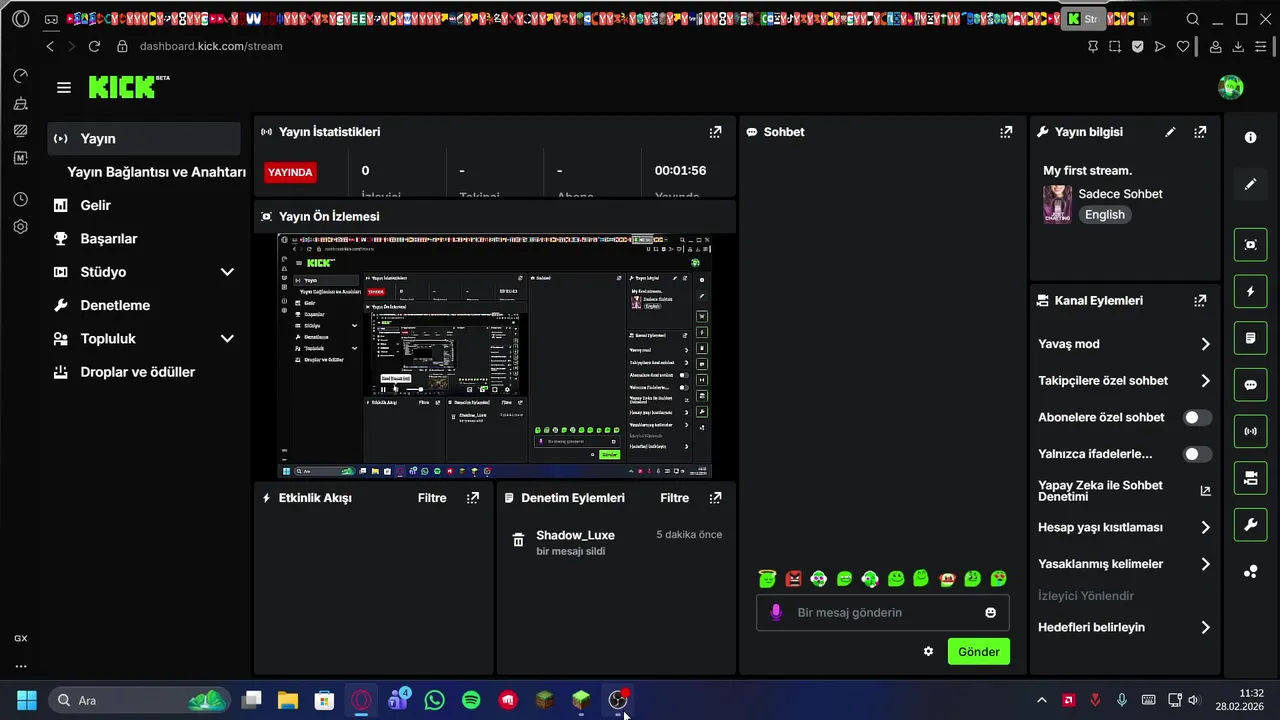Open chat settings gear next to Gönder
Screen dimensions: 1280x720
point(928,652)
